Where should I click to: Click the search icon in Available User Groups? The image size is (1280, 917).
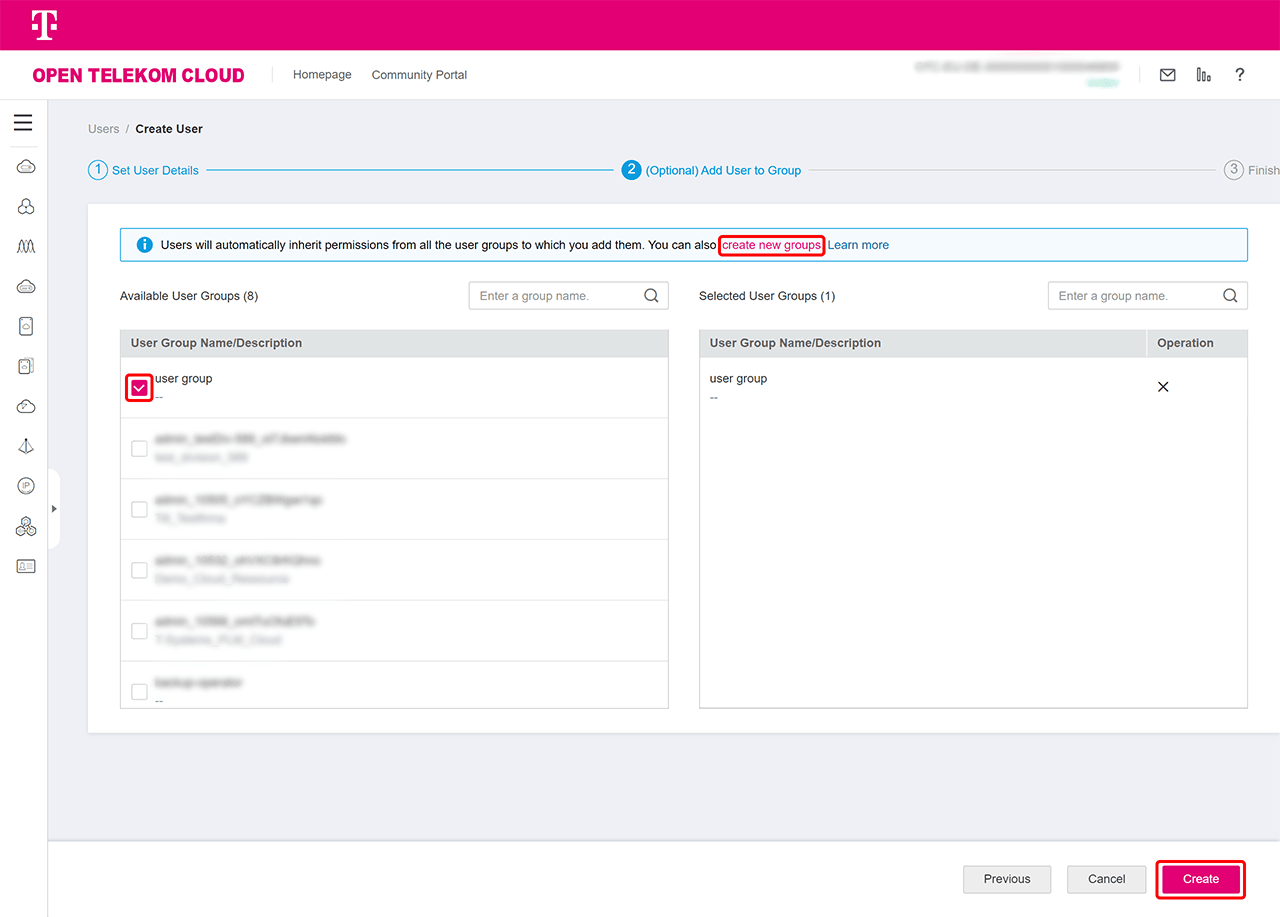pos(651,296)
